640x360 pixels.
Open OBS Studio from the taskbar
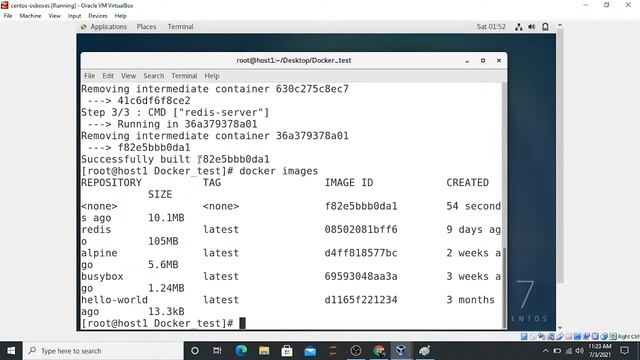pos(356,351)
